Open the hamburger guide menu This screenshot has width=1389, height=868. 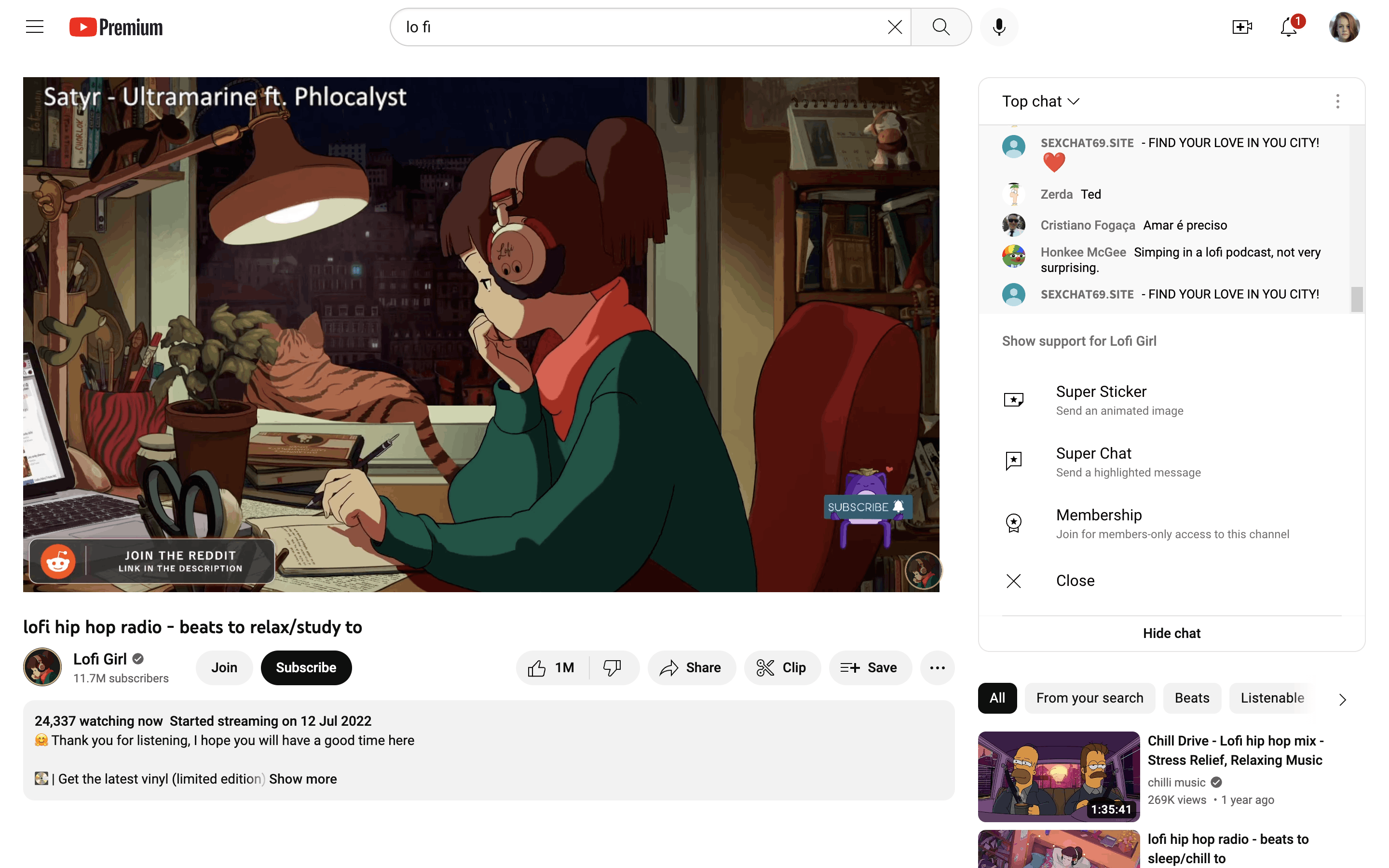[34, 27]
